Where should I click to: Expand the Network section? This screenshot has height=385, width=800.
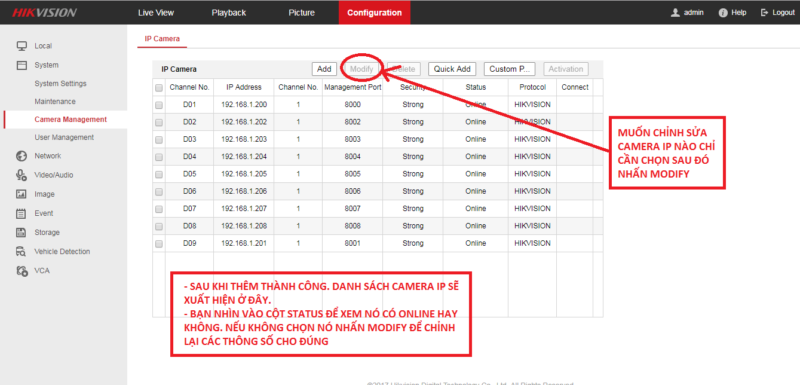(47, 156)
